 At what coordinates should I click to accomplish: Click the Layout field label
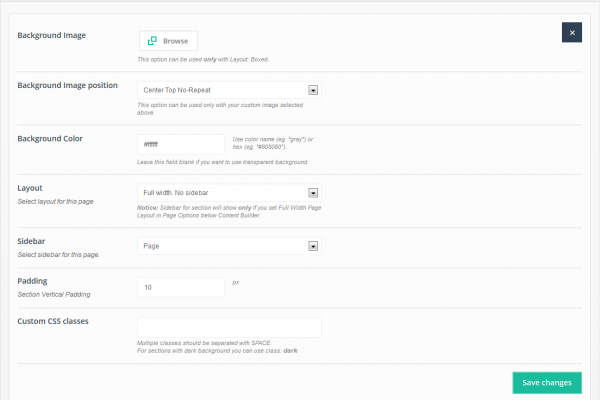tap(30, 188)
